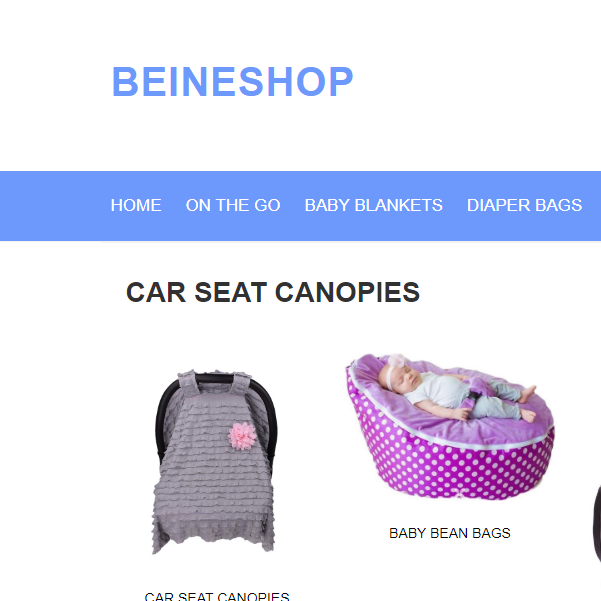Click CAR SEAT CANOPIES product caption
Screen dimensions: 601x601
click(217, 596)
